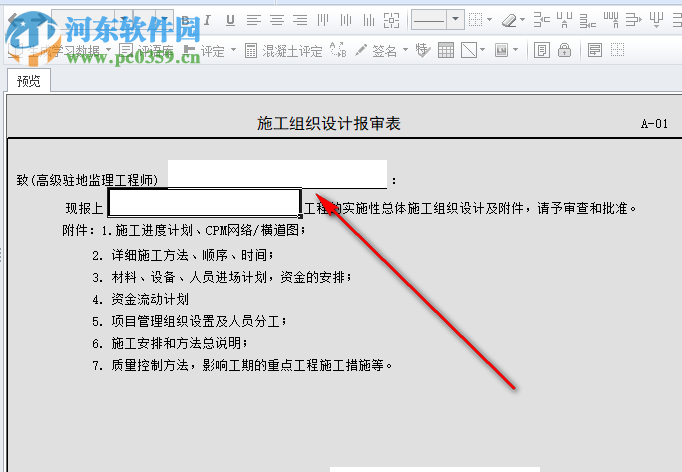Screen dimensions: 682x472
Task: Toggle italic formatting (I)
Action: tap(207, 20)
